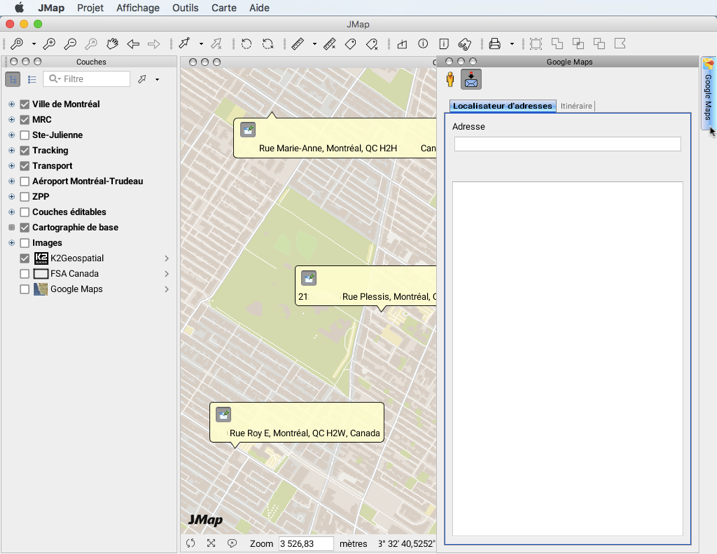Viewport: 717px width, 554px height.
Task: Expand the Transport layer group
Action: pyautogui.click(x=12, y=166)
